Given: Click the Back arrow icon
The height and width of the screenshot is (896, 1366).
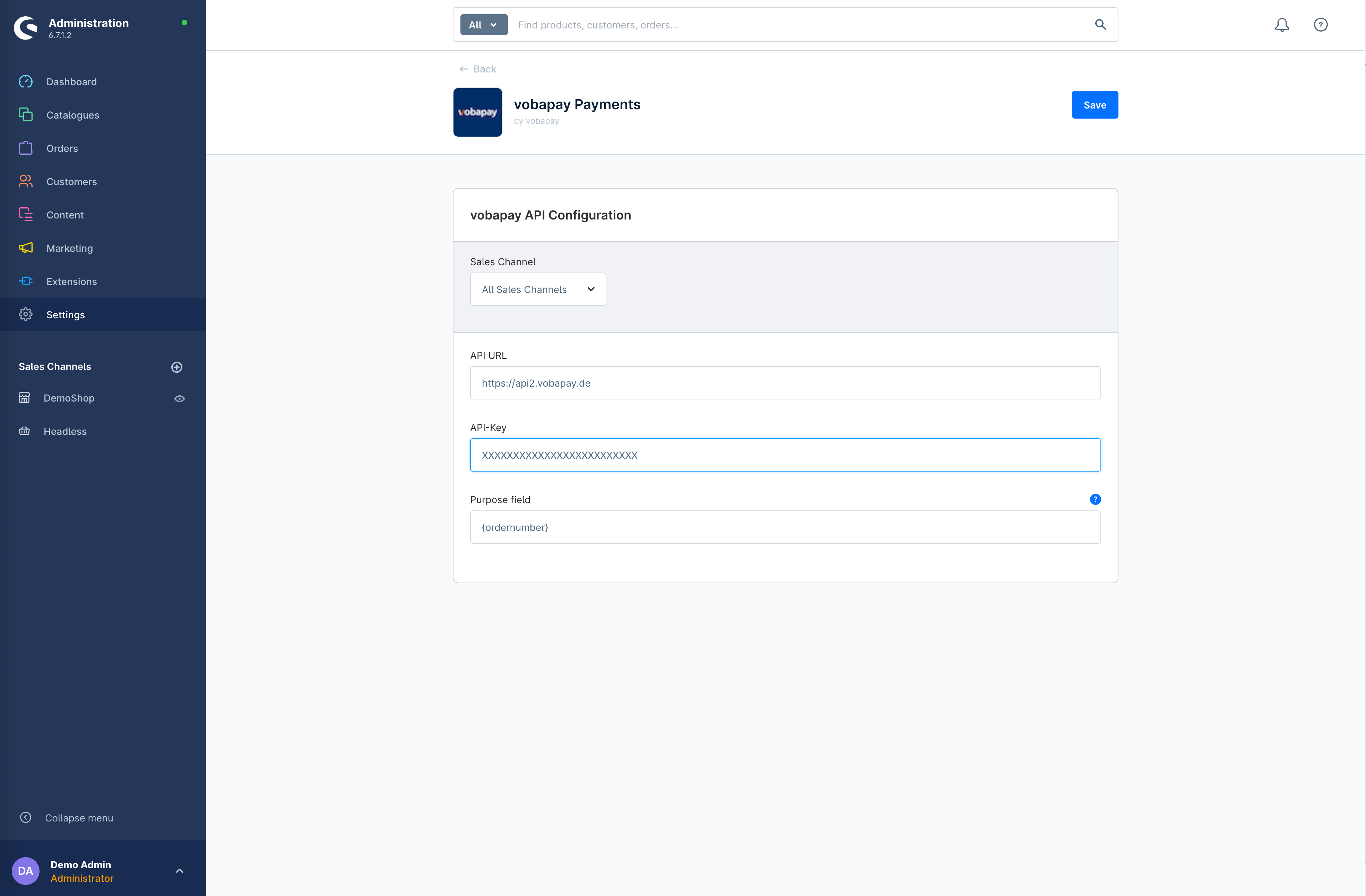Looking at the screenshot, I should click(464, 69).
